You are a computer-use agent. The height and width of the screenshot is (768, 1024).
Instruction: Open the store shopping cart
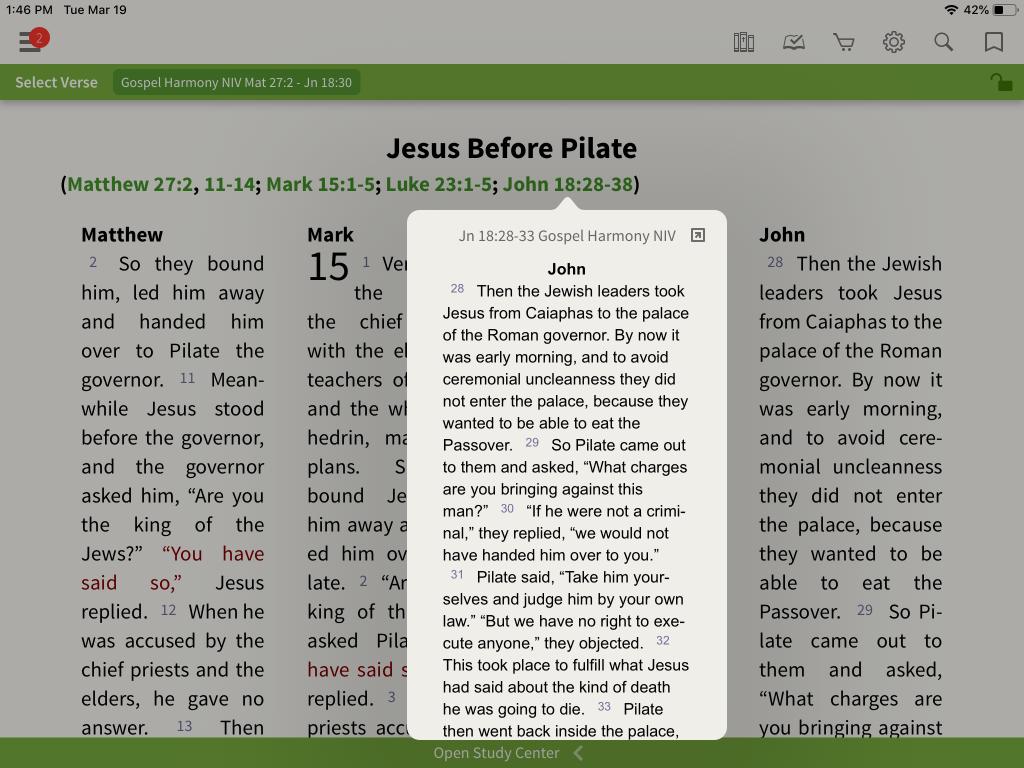click(x=843, y=42)
